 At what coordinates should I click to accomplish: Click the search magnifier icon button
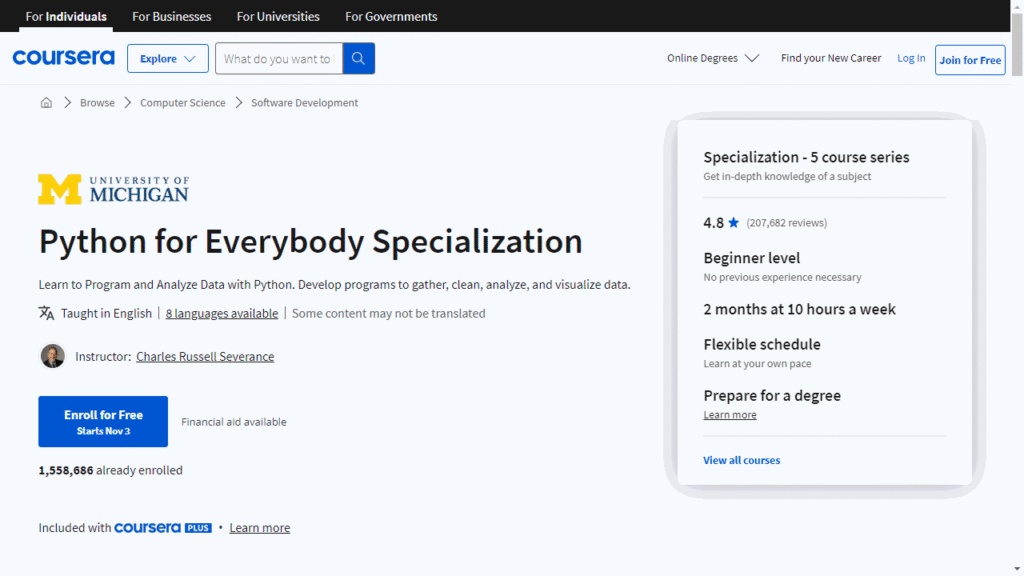(358, 58)
